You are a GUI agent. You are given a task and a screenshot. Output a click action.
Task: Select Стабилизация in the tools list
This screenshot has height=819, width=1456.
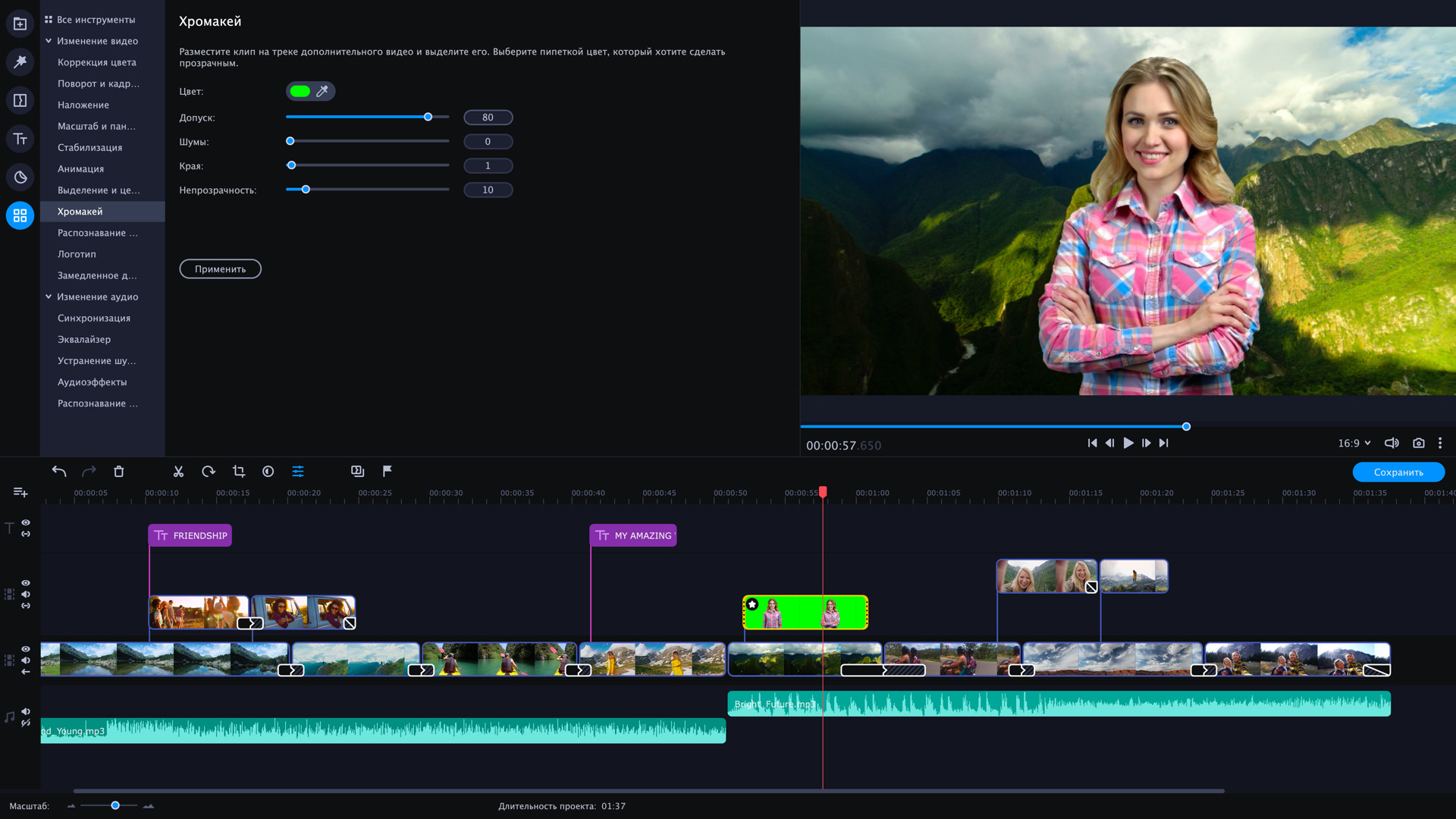pyautogui.click(x=89, y=148)
